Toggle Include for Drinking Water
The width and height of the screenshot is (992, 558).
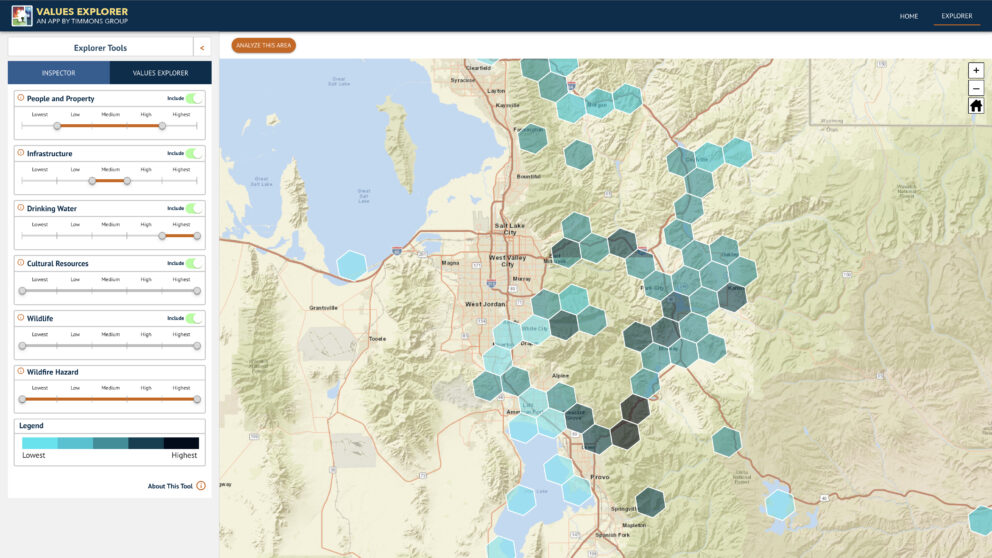[x=194, y=208]
